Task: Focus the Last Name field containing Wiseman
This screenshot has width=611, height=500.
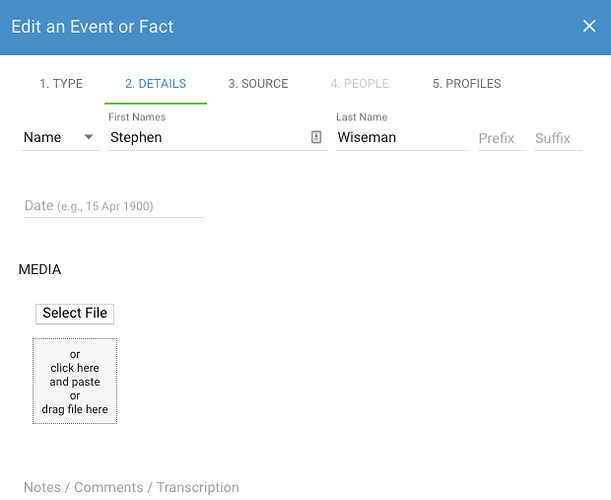Action: (402, 138)
